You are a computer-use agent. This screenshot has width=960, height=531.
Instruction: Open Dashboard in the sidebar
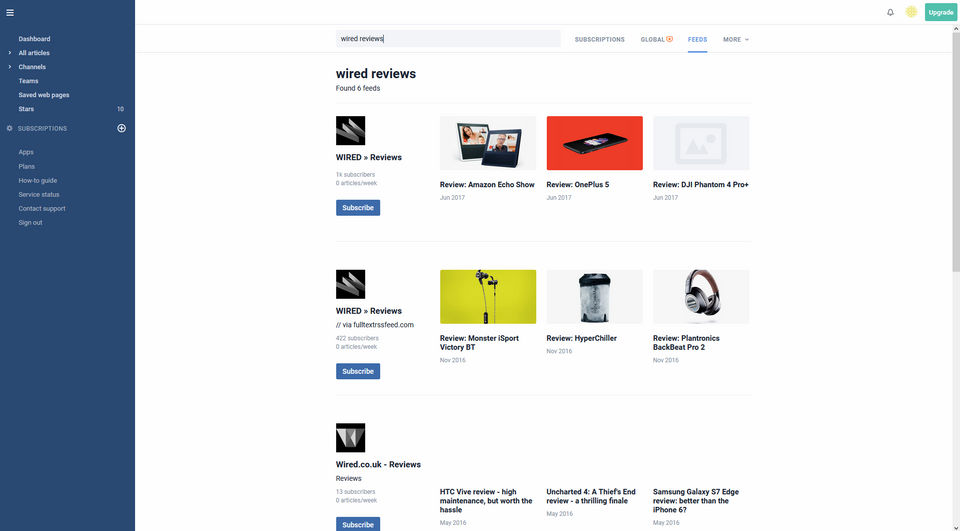(x=34, y=39)
